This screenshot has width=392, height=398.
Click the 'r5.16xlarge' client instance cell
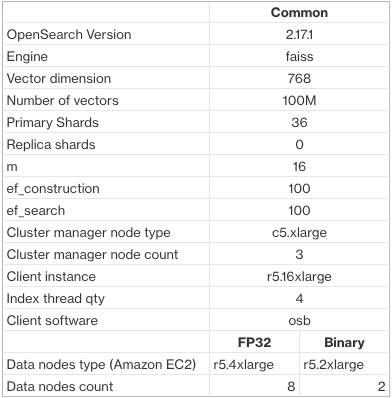pos(299,276)
